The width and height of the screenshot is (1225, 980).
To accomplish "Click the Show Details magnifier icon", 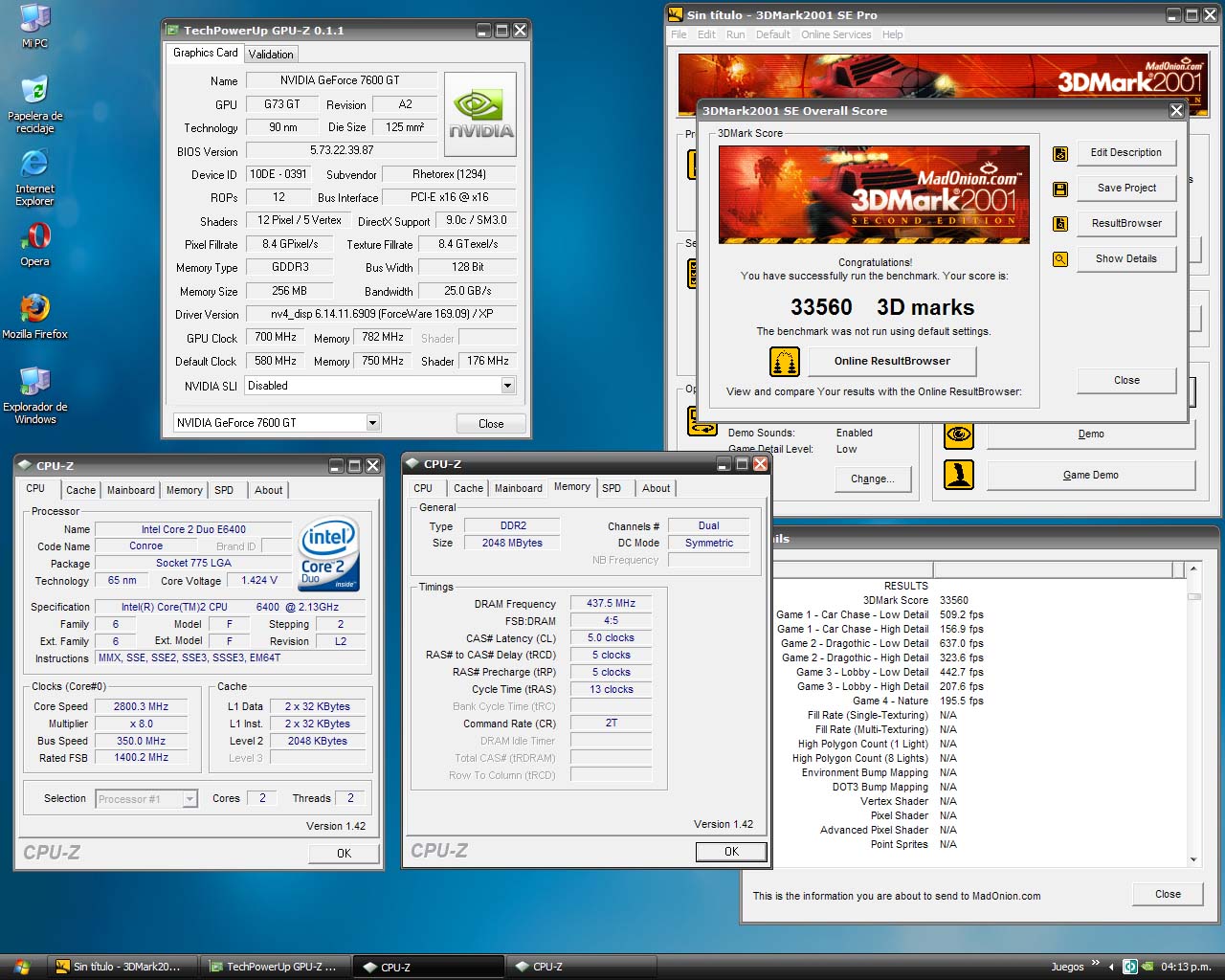I will pos(1060,259).
